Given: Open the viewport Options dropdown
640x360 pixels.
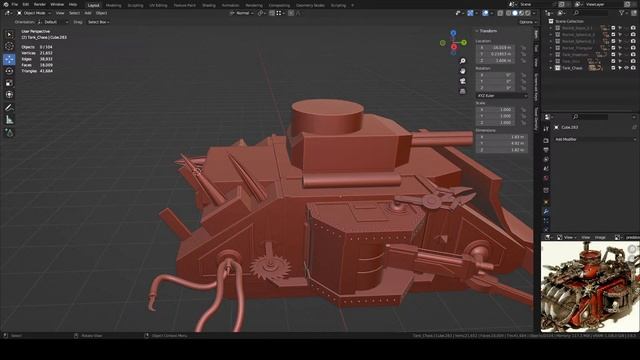Looking at the screenshot, I should point(528,22).
